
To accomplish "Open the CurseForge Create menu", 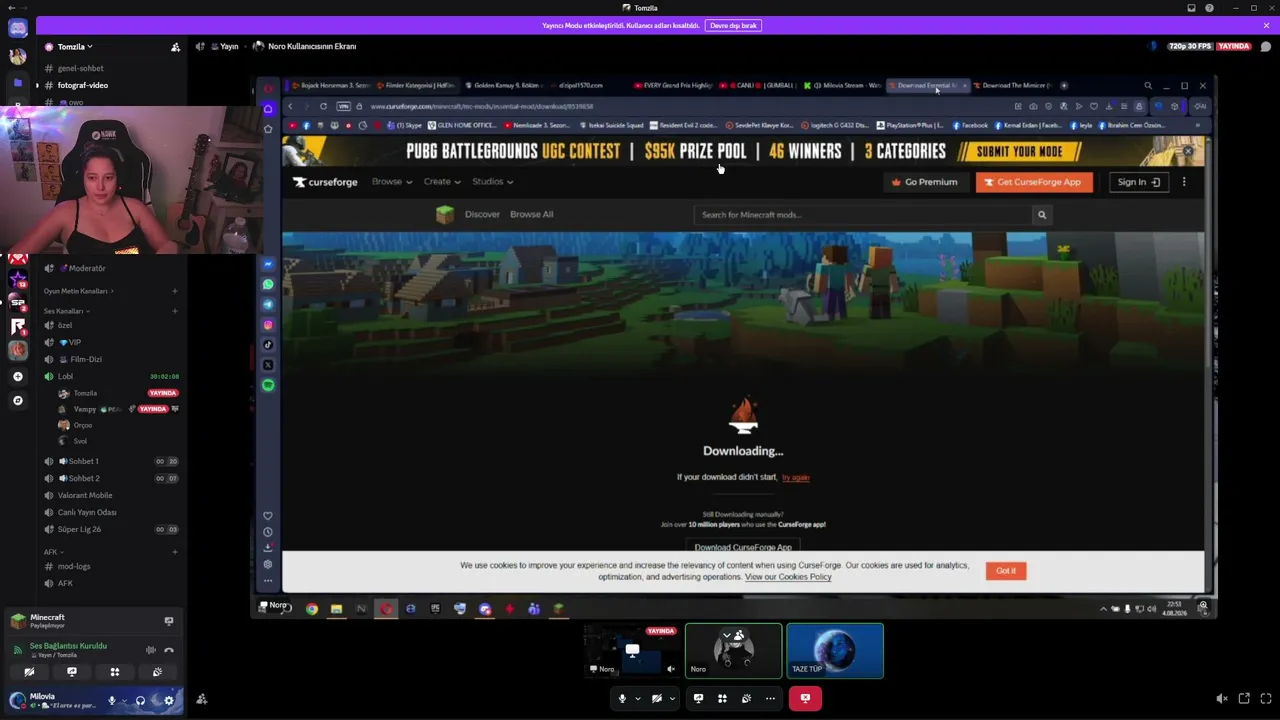I will (442, 181).
